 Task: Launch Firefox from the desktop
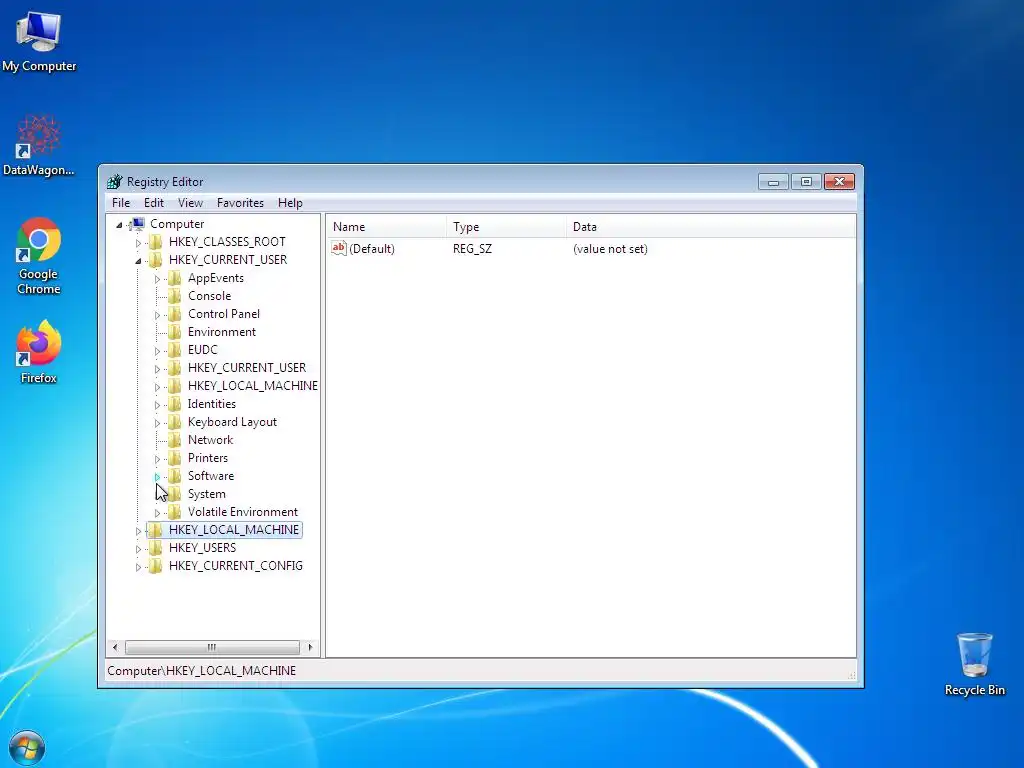pyautogui.click(x=39, y=351)
